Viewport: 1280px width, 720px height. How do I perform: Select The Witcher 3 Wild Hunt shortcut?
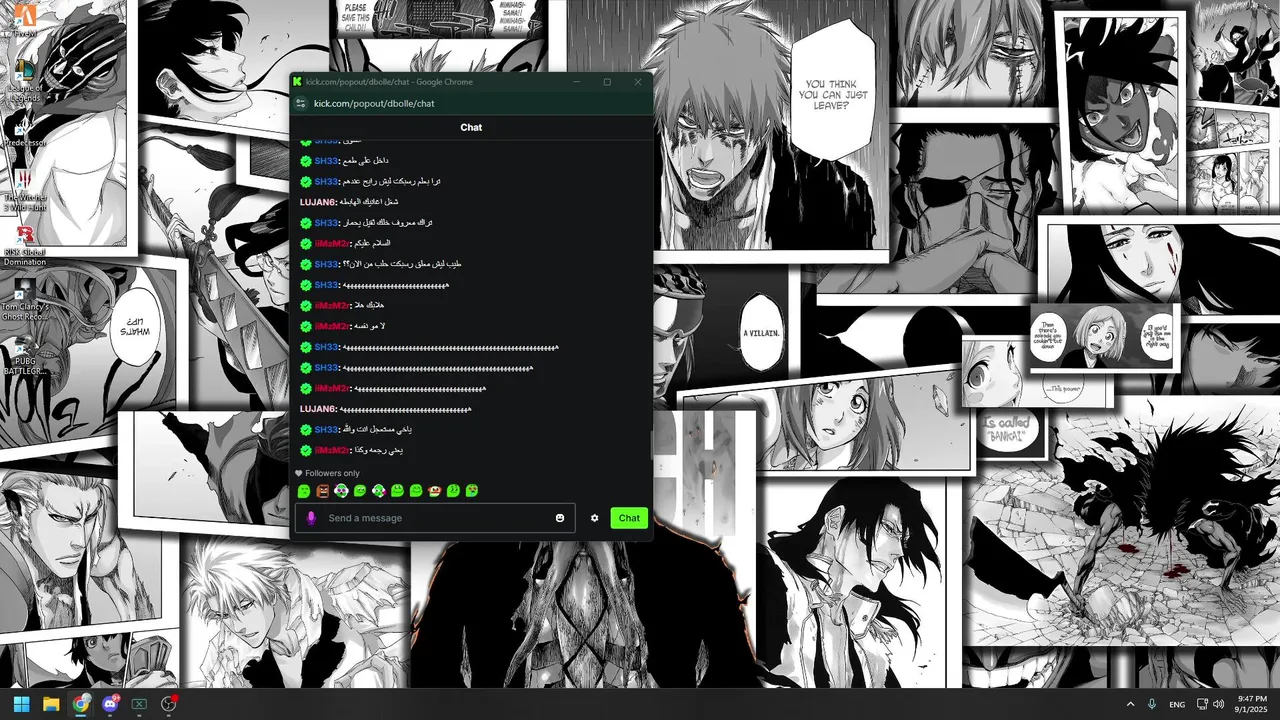[24, 189]
